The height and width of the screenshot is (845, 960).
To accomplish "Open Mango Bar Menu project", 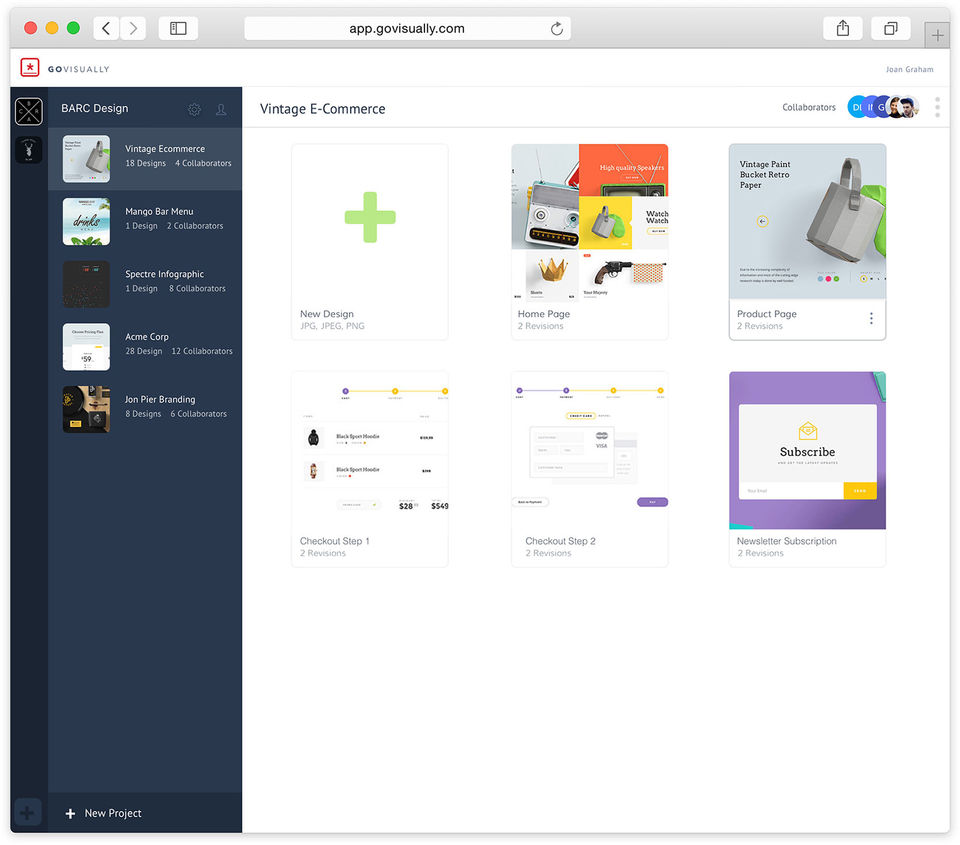I will 145,221.
